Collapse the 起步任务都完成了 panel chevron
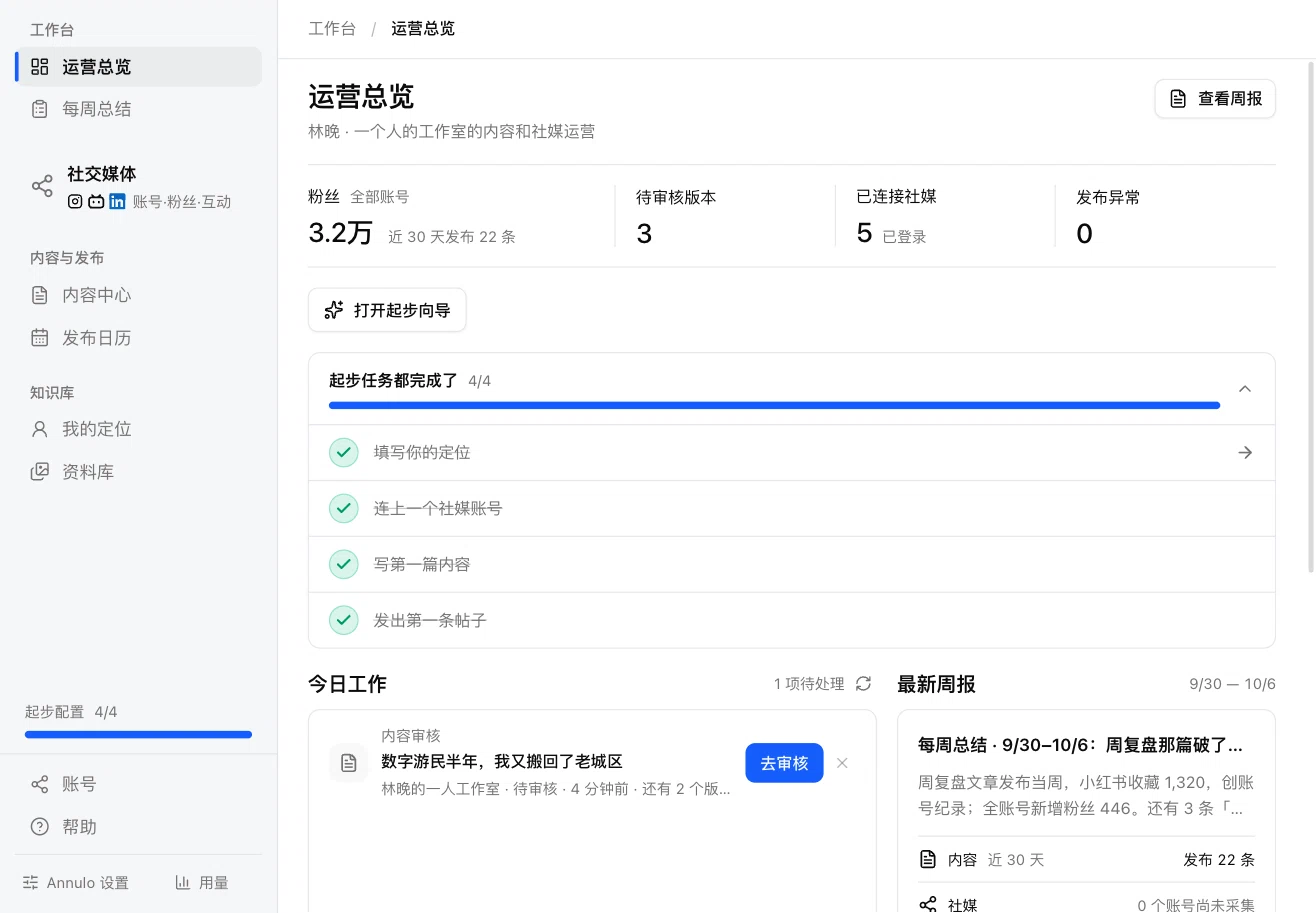 point(1245,389)
